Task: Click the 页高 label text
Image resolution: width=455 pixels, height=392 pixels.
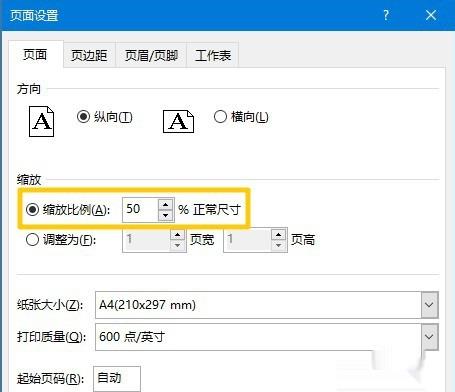Action: click(303, 240)
